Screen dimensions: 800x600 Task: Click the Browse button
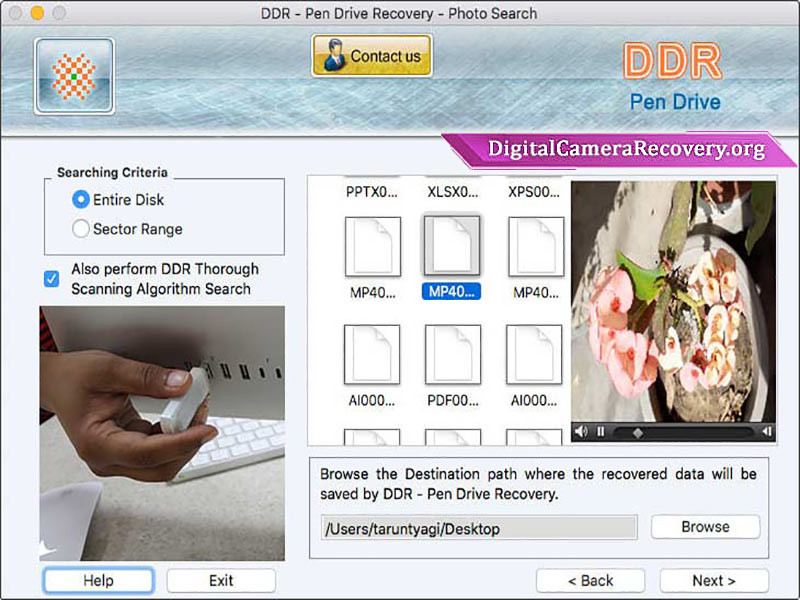coord(705,527)
